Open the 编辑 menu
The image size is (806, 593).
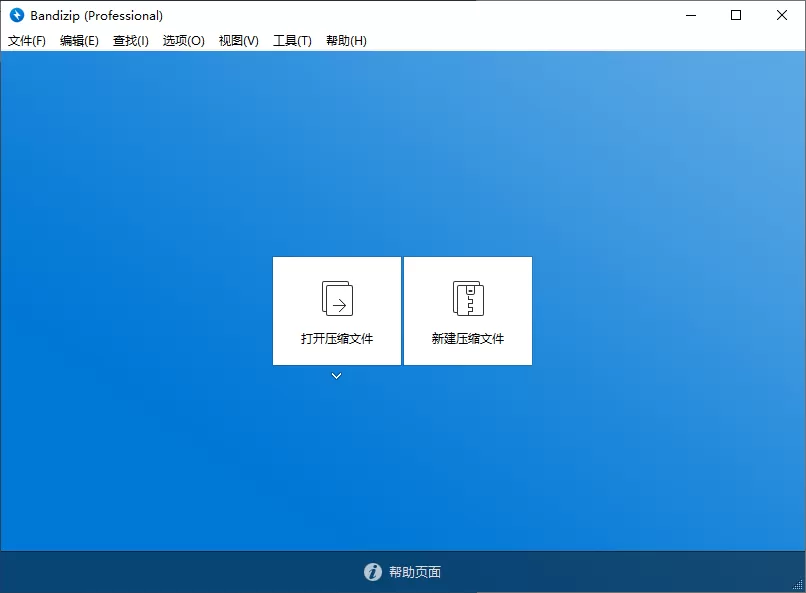pos(78,41)
